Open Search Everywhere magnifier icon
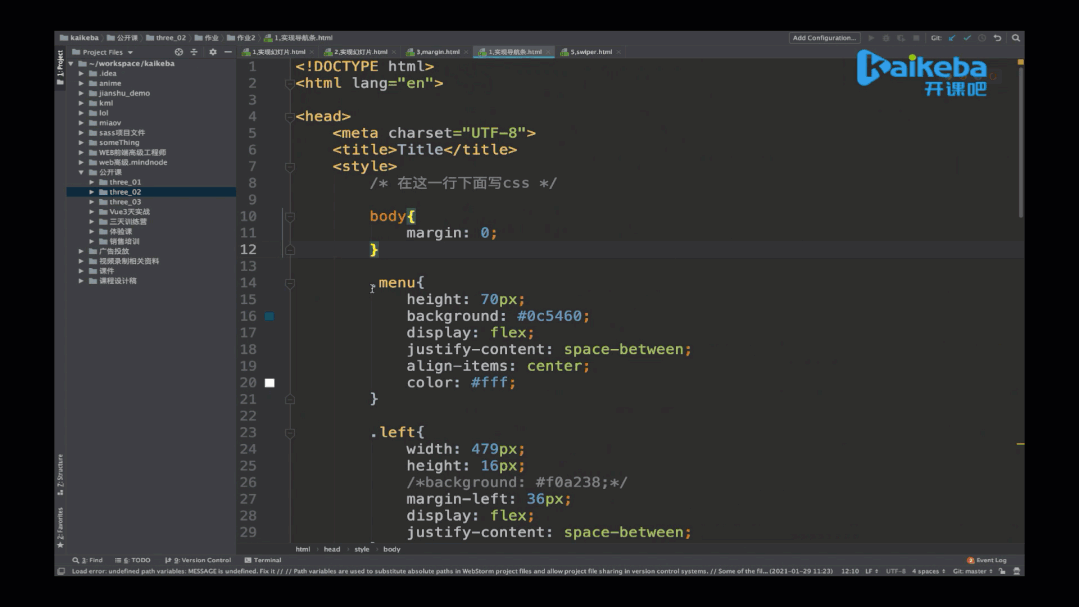1079x607 pixels. [x=1016, y=38]
